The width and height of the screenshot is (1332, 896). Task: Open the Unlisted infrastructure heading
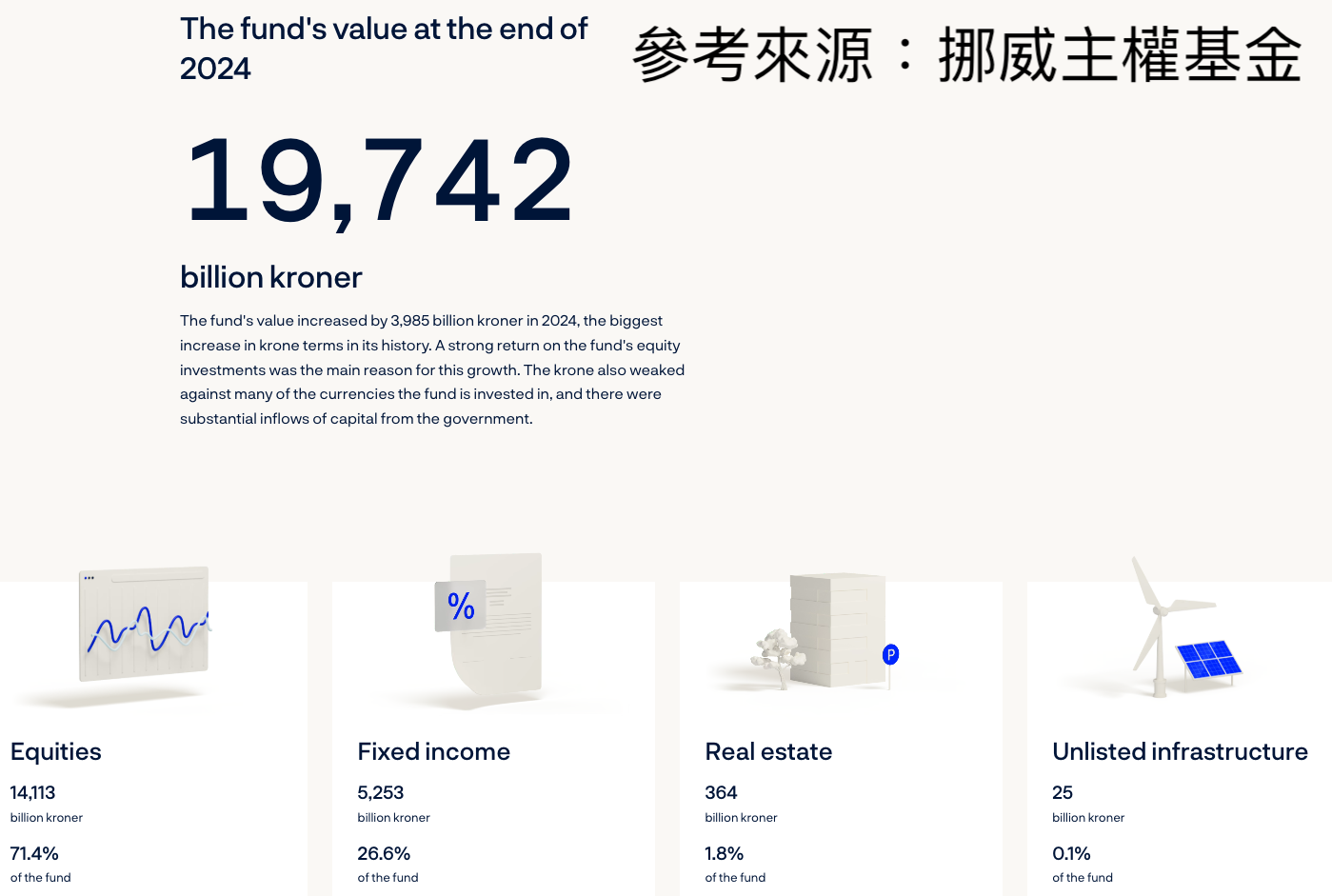tap(1180, 751)
